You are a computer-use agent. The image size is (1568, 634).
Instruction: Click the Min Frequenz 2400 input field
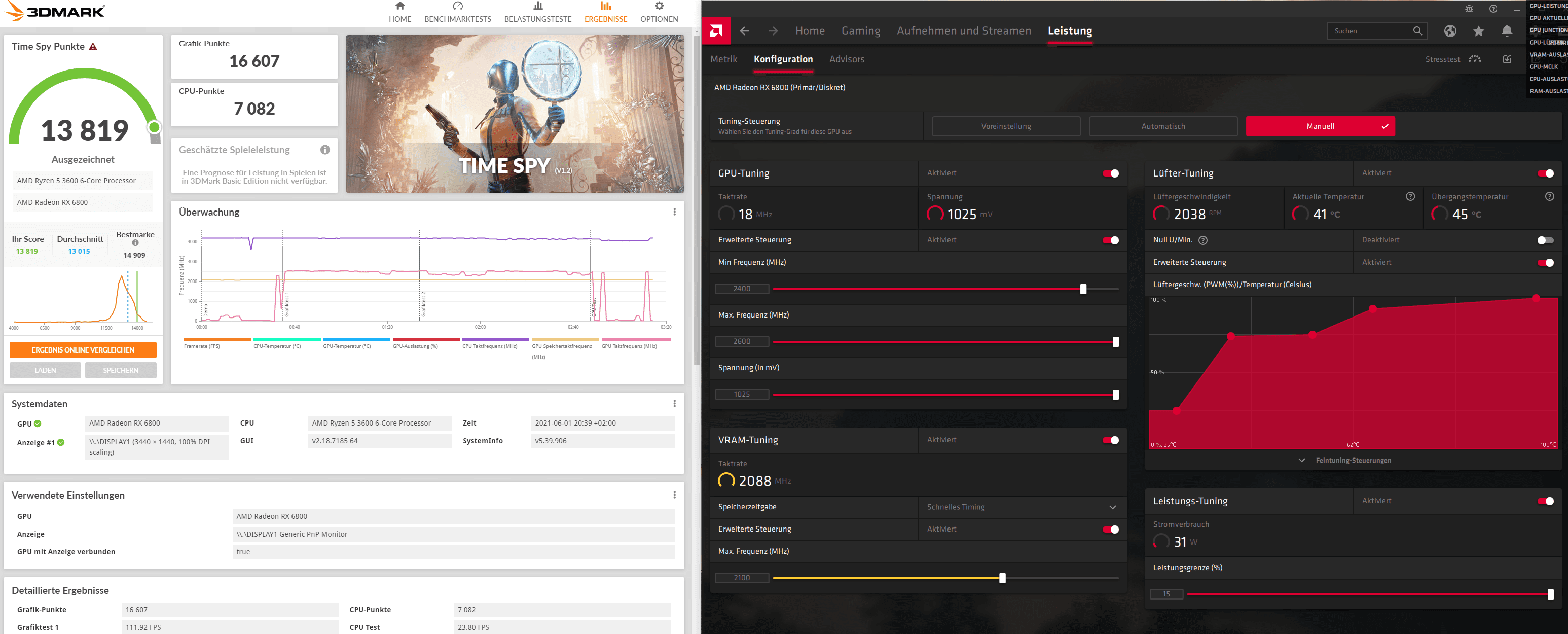[741, 289]
